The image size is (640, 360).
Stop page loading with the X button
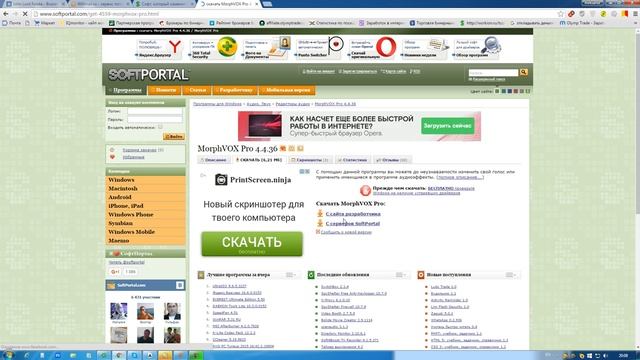point(24,13)
